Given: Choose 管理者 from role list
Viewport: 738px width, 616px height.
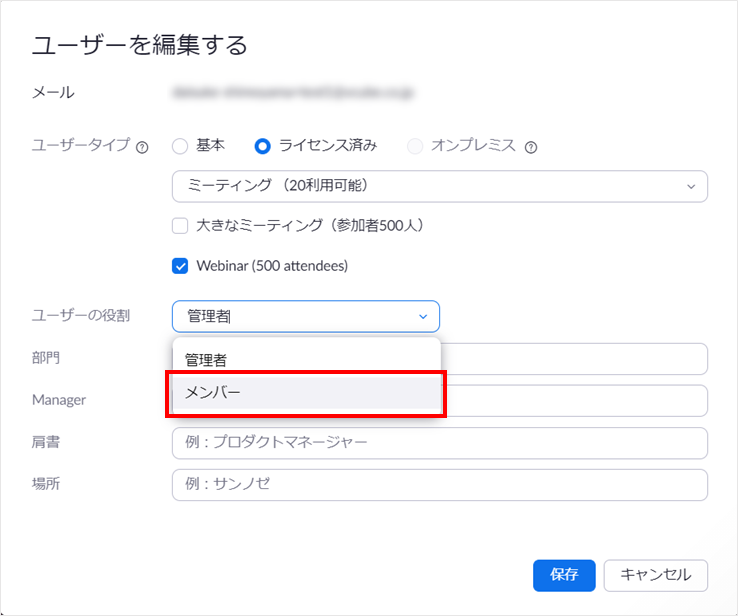Looking at the screenshot, I should coord(307,360).
